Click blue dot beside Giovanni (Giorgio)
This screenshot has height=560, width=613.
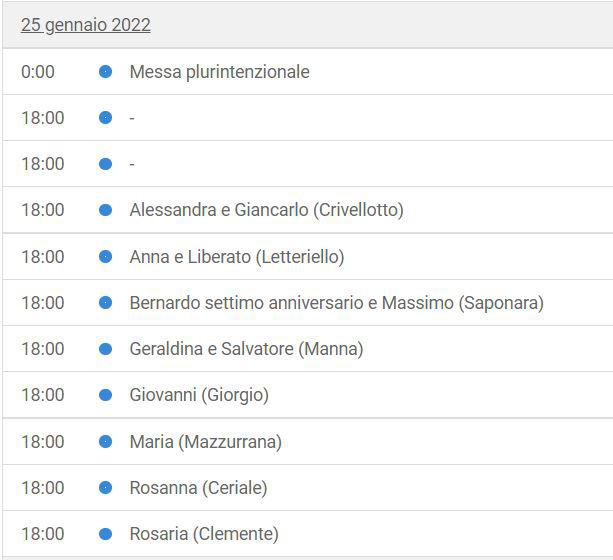point(106,395)
